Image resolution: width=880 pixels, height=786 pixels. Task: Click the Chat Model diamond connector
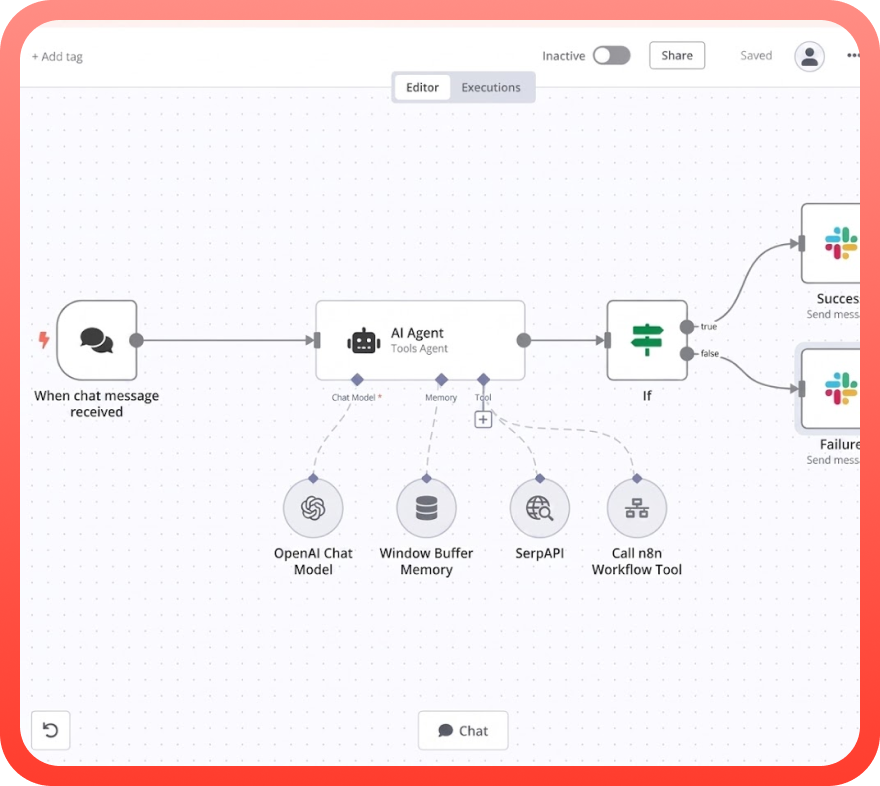click(357, 380)
